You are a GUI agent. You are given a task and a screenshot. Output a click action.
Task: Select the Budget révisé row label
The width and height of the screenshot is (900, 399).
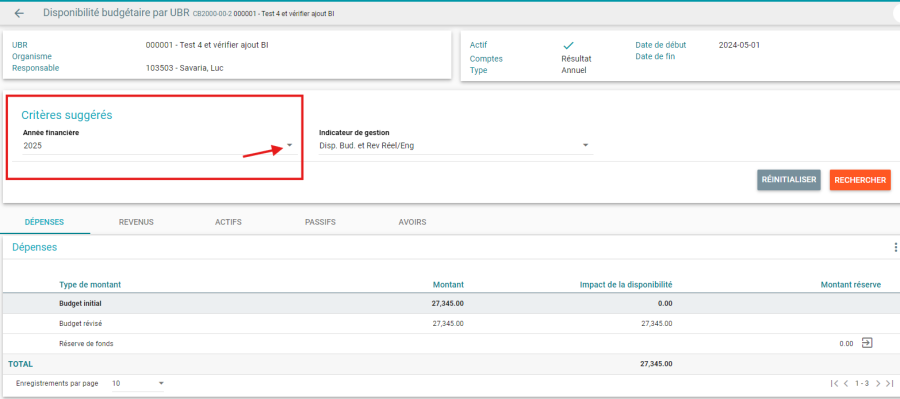[80, 323]
